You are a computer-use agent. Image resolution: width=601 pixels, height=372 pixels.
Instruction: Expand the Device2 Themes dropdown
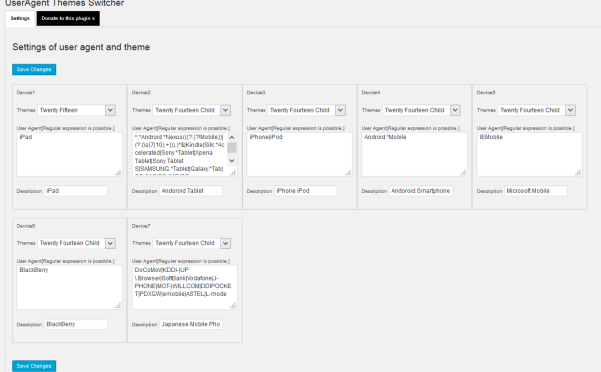(x=192, y=110)
